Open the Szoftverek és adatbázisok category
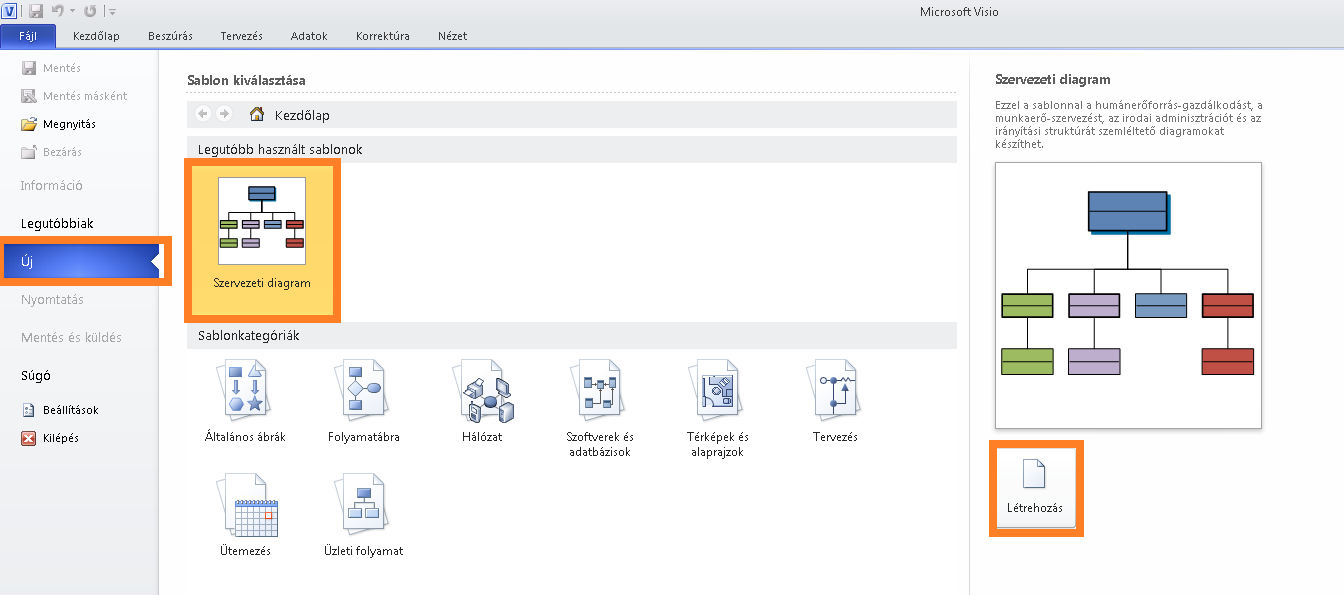The height and width of the screenshot is (595, 1344). [600, 409]
